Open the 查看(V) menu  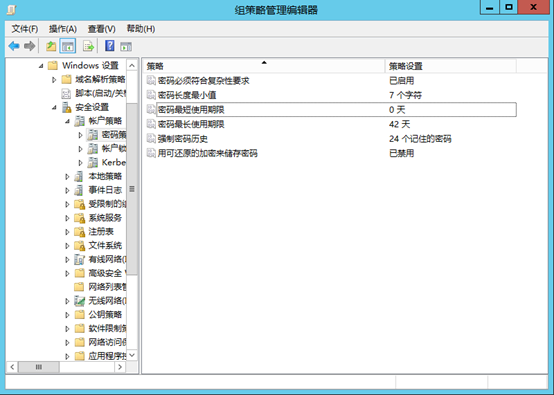pyautogui.click(x=101, y=29)
